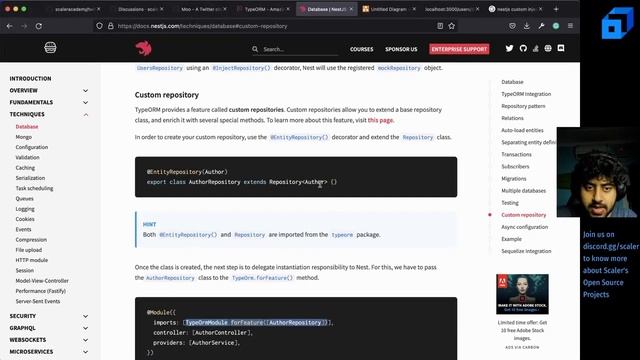Open the Caching sidebar link
Image resolution: width=640 pixels, height=360 pixels.
click(25, 168)
